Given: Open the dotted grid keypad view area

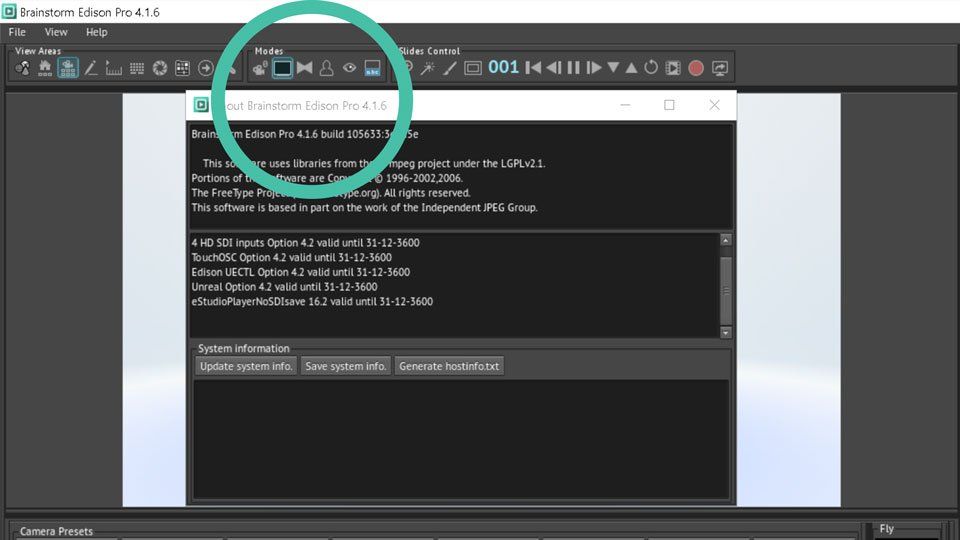Looking at the screenshot, I should click(137, 68).
